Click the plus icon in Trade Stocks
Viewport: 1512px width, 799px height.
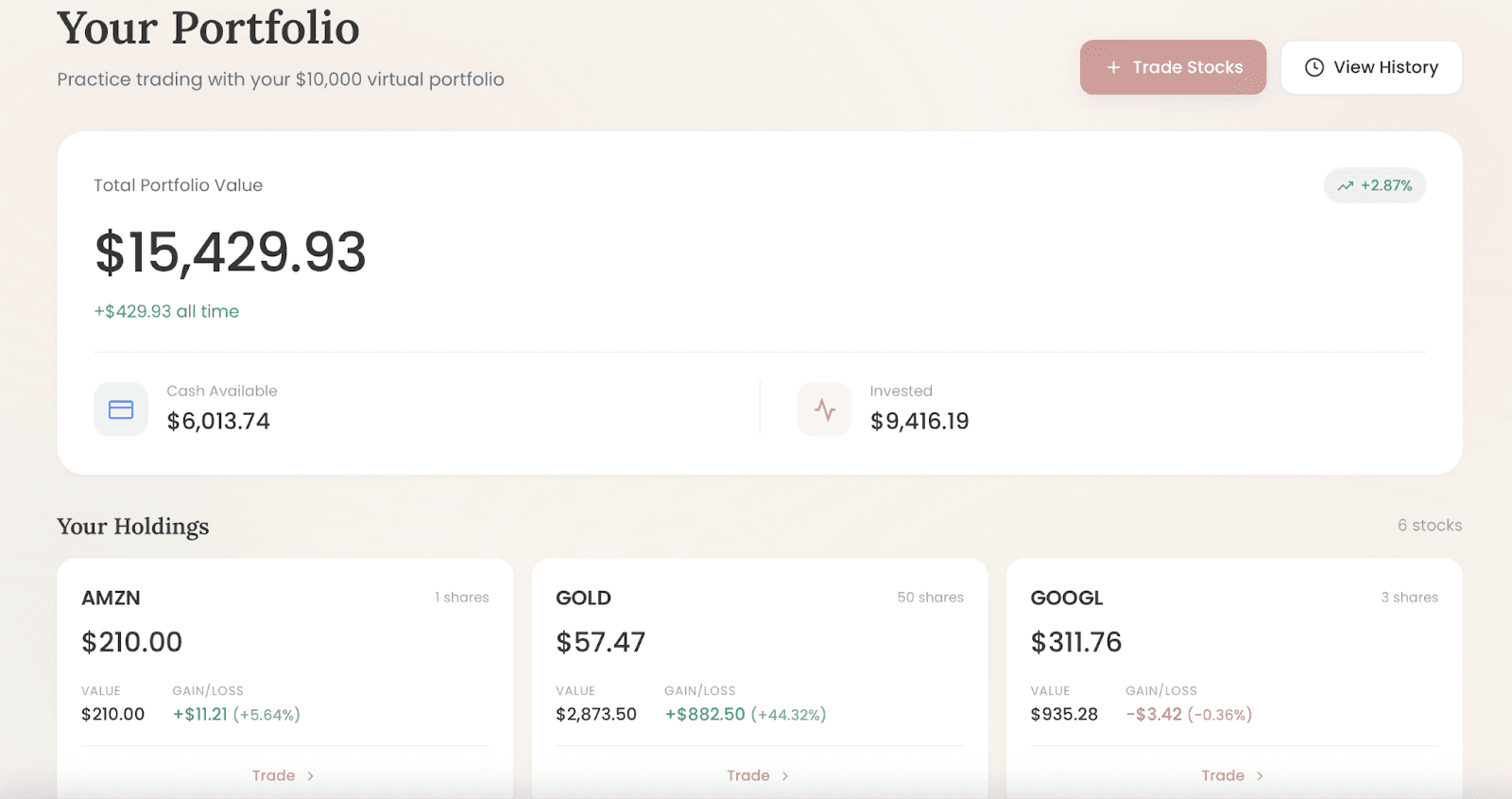tap(1113, 67)
